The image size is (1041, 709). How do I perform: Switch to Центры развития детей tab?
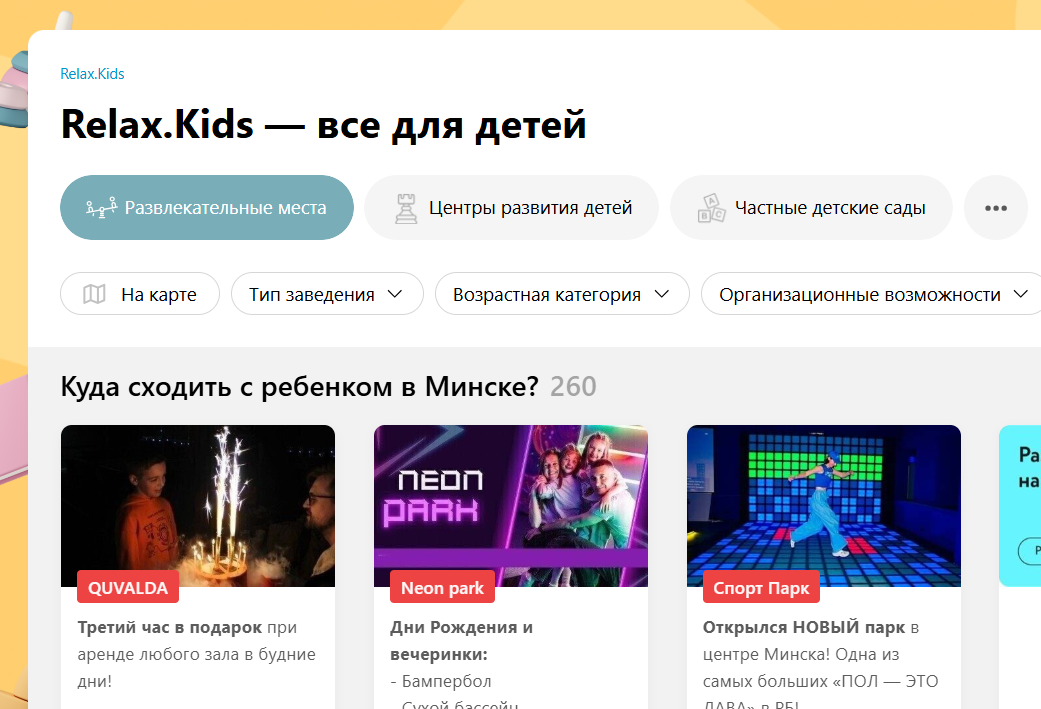pyautogui.click(x=511, y=208)
